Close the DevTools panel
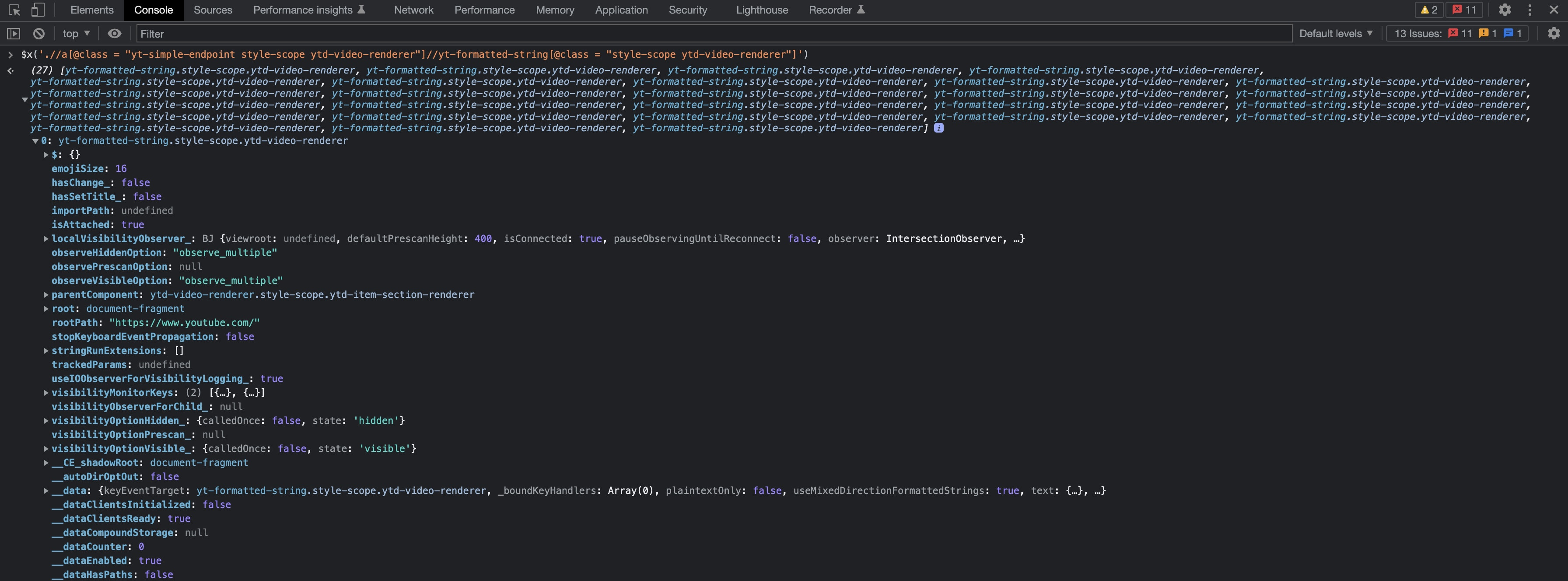Image resolution: width=1568 pixels, height=581 pixels. [1554, 10]
